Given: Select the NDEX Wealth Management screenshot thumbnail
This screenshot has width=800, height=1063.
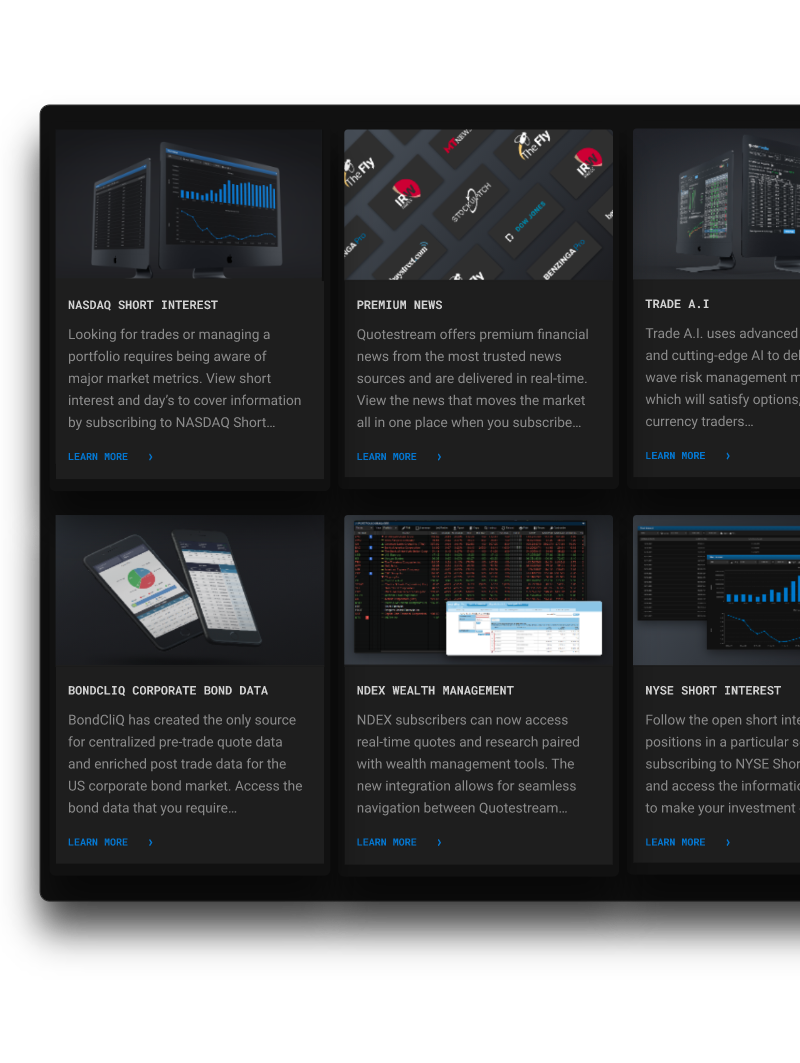Looking at the screenshot, I should [478, 590].
